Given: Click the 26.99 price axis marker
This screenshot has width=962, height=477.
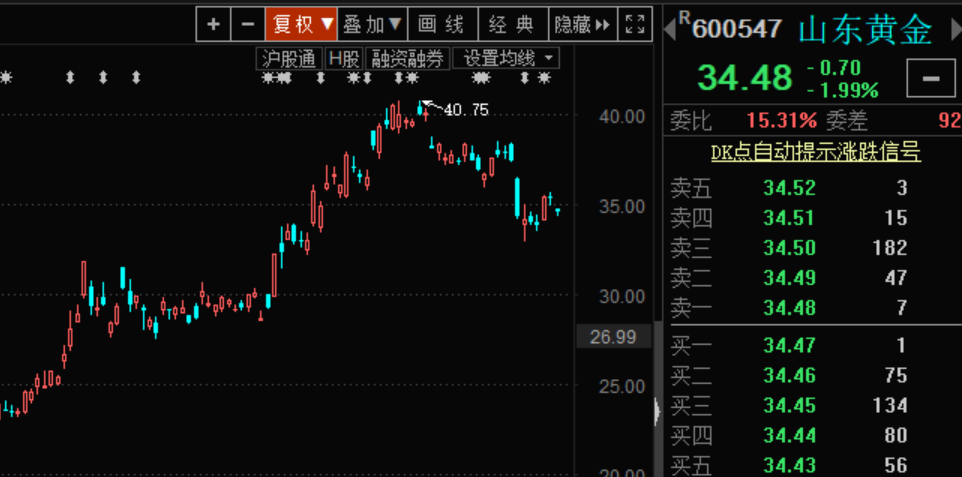Looking at the screenshot, I should coord(613,337).
